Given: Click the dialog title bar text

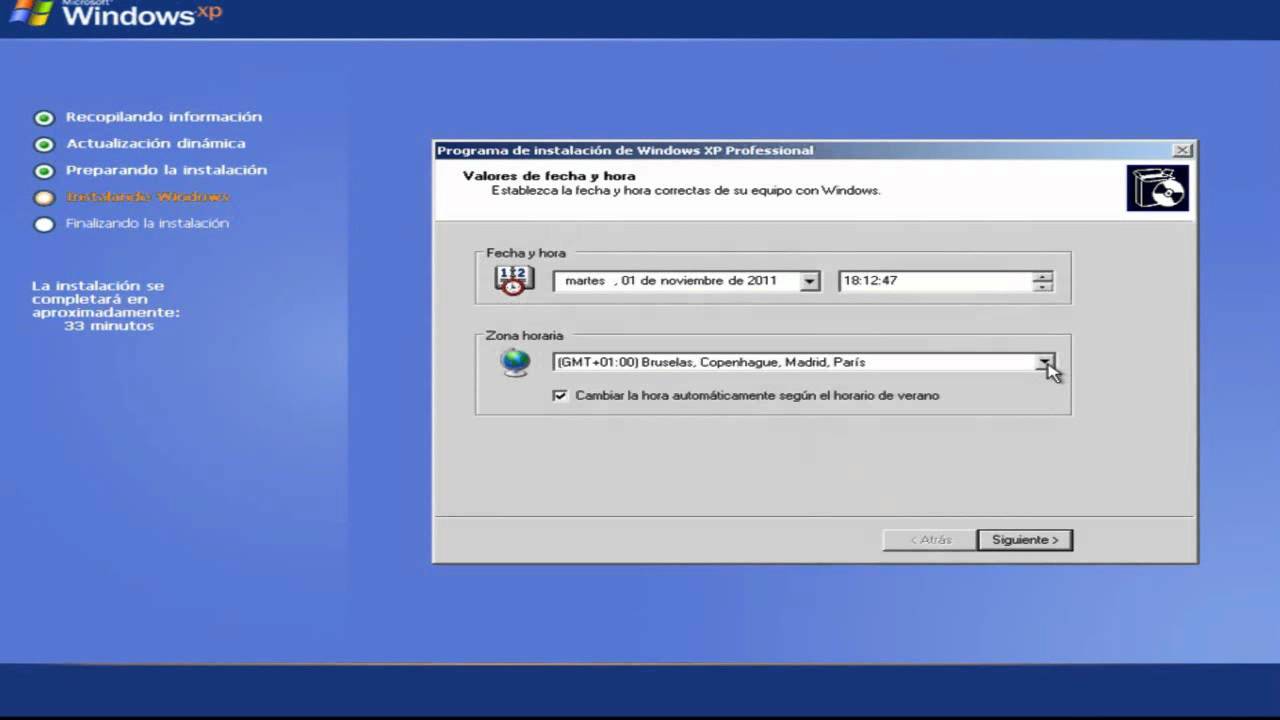Looking at the screenshot, I should [625, 151].
